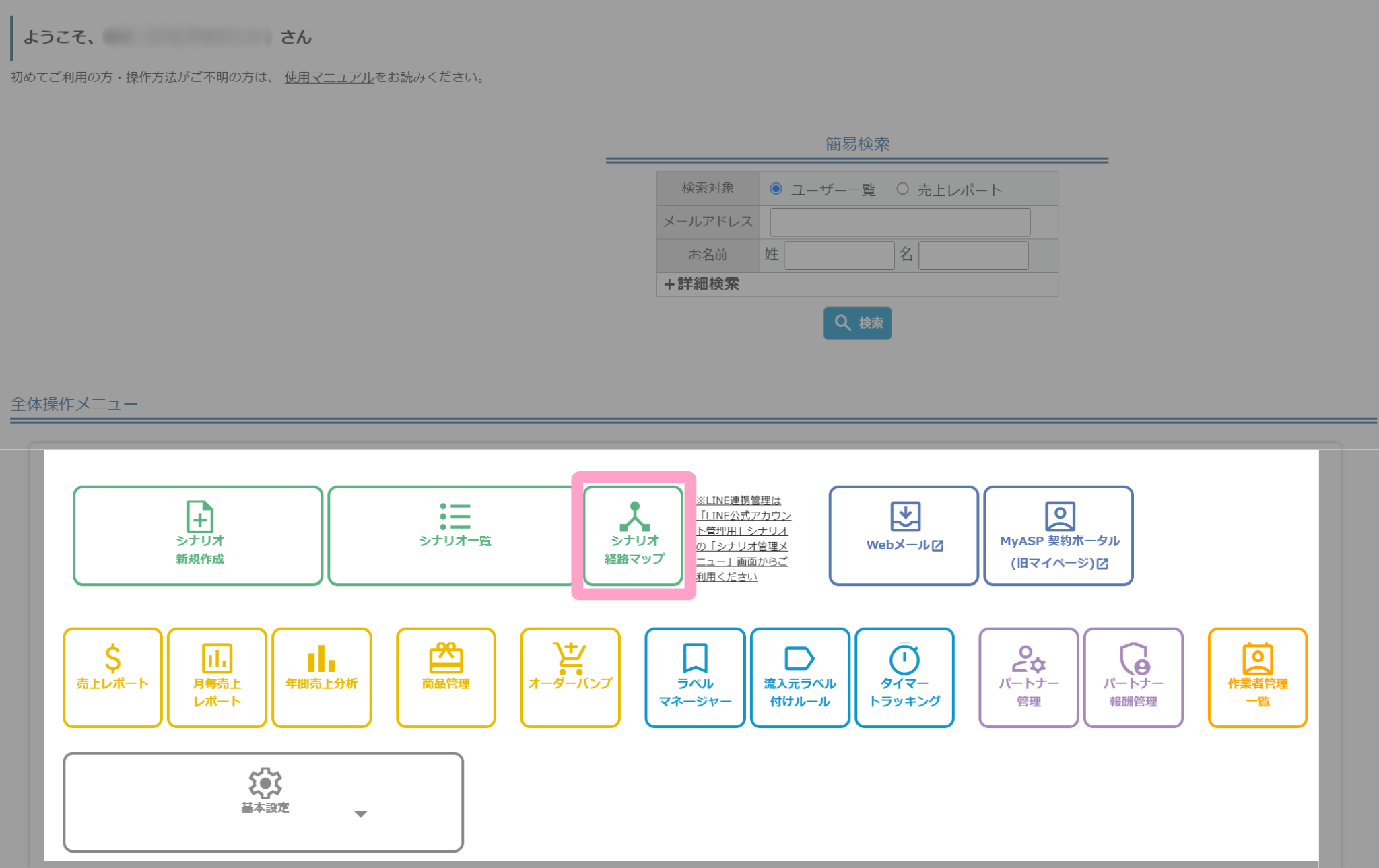Open 月毎売上レポート tile

click(217, 677)
